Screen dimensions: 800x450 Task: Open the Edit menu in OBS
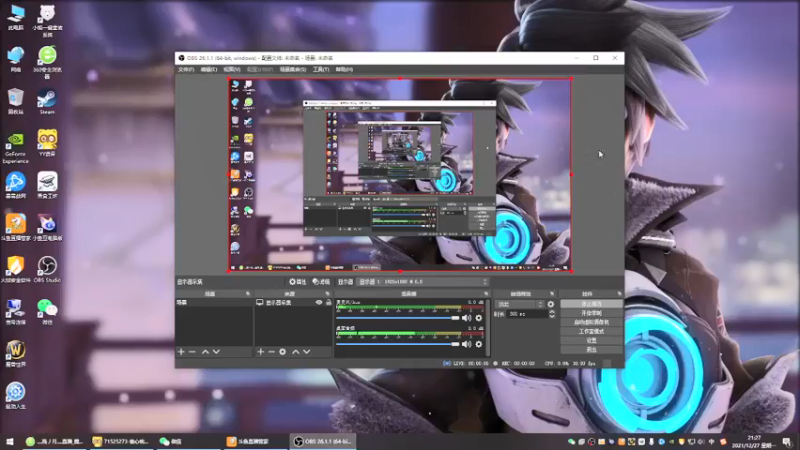[x=209, y=69]
